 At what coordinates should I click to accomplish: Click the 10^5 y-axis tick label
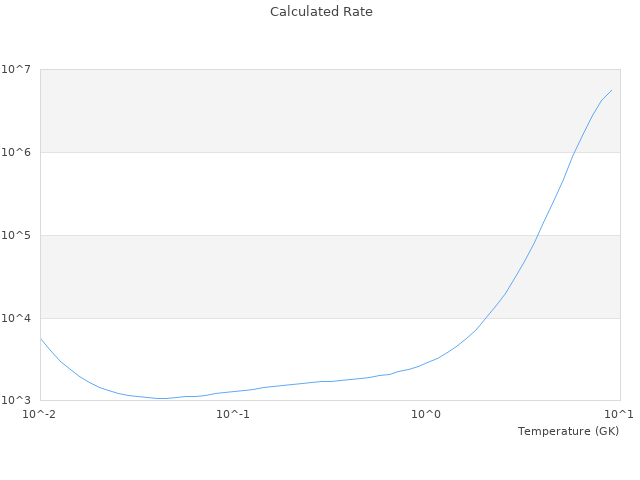[x=18, y=235]
